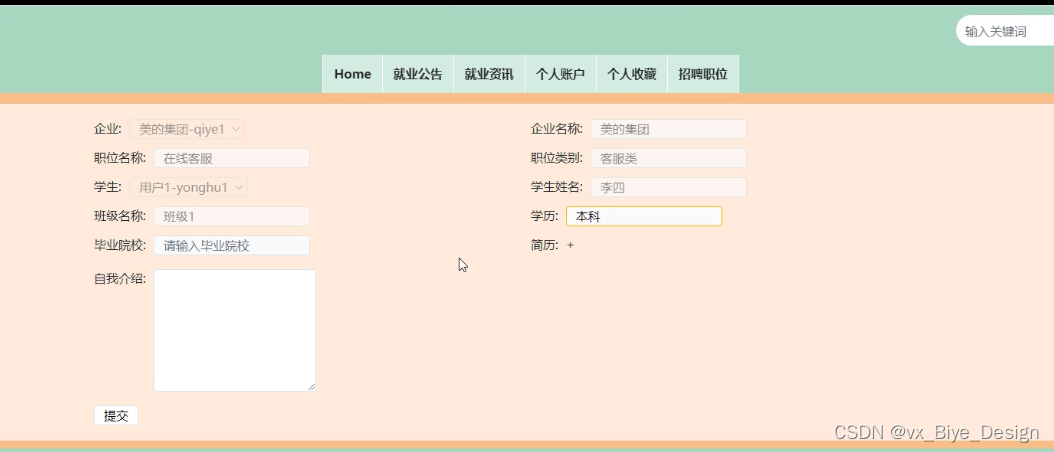This screenshot has width=1054, height=452.
Task: Click the 学历: label text
Action: 544,216
